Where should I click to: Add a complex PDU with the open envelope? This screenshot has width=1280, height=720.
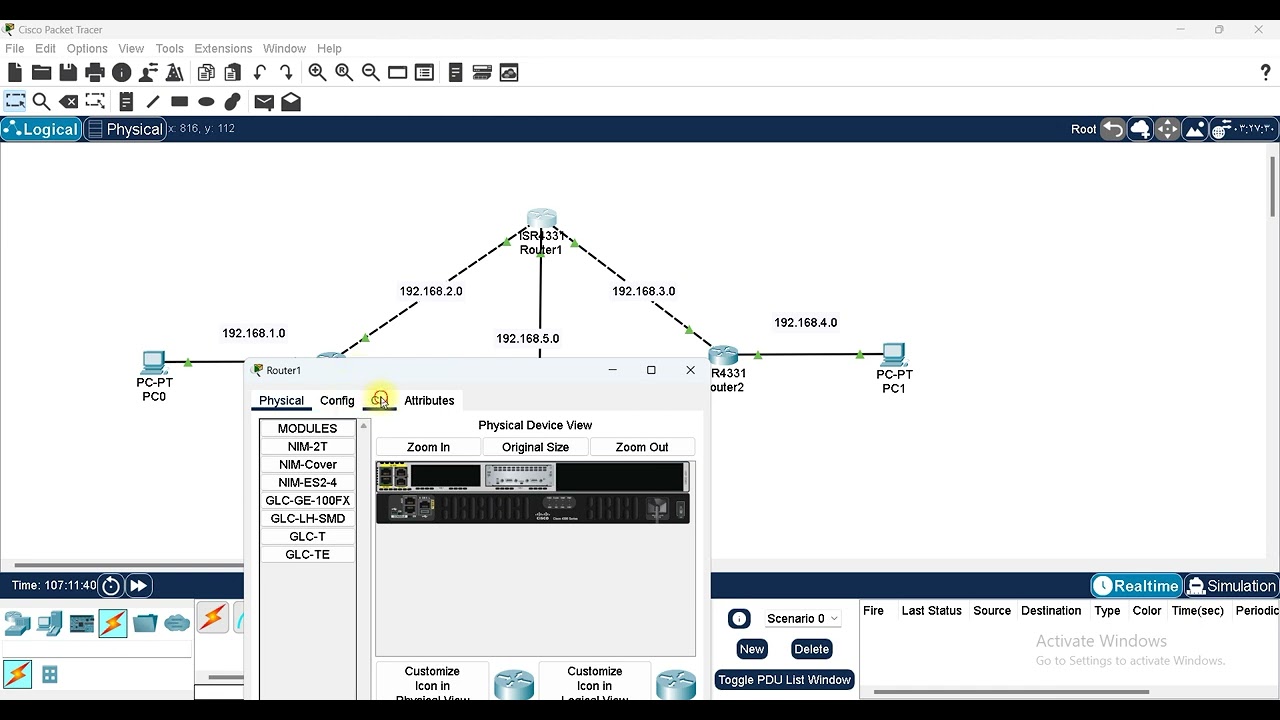point(291,101)
